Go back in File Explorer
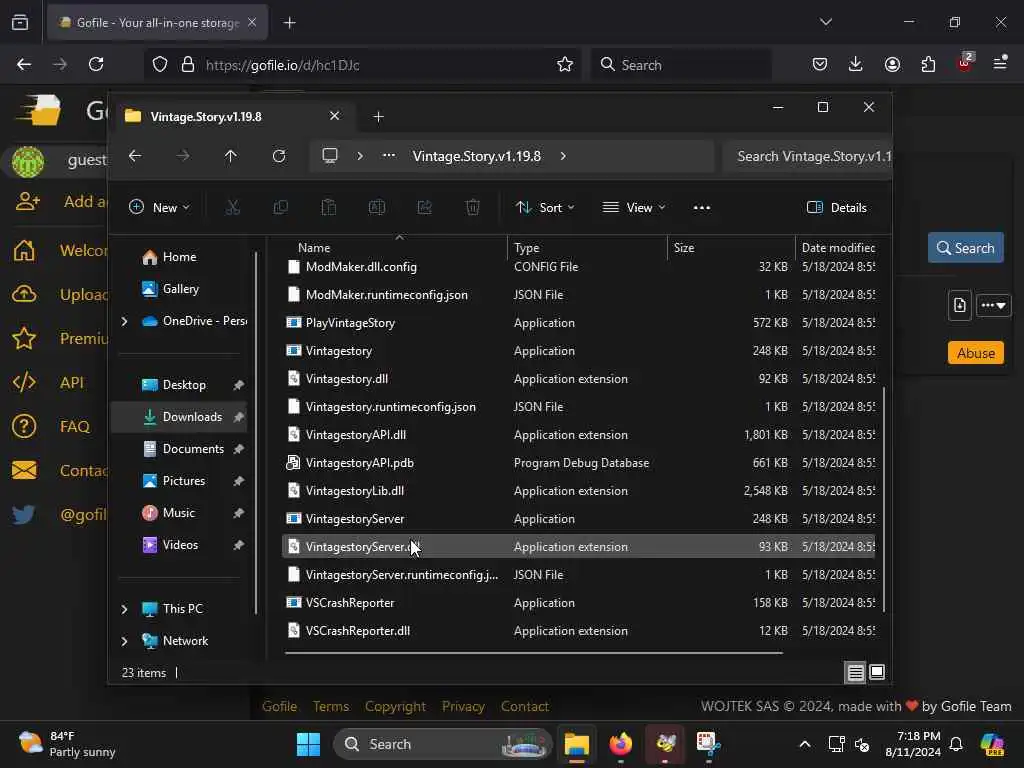 (x=135, y=156)
